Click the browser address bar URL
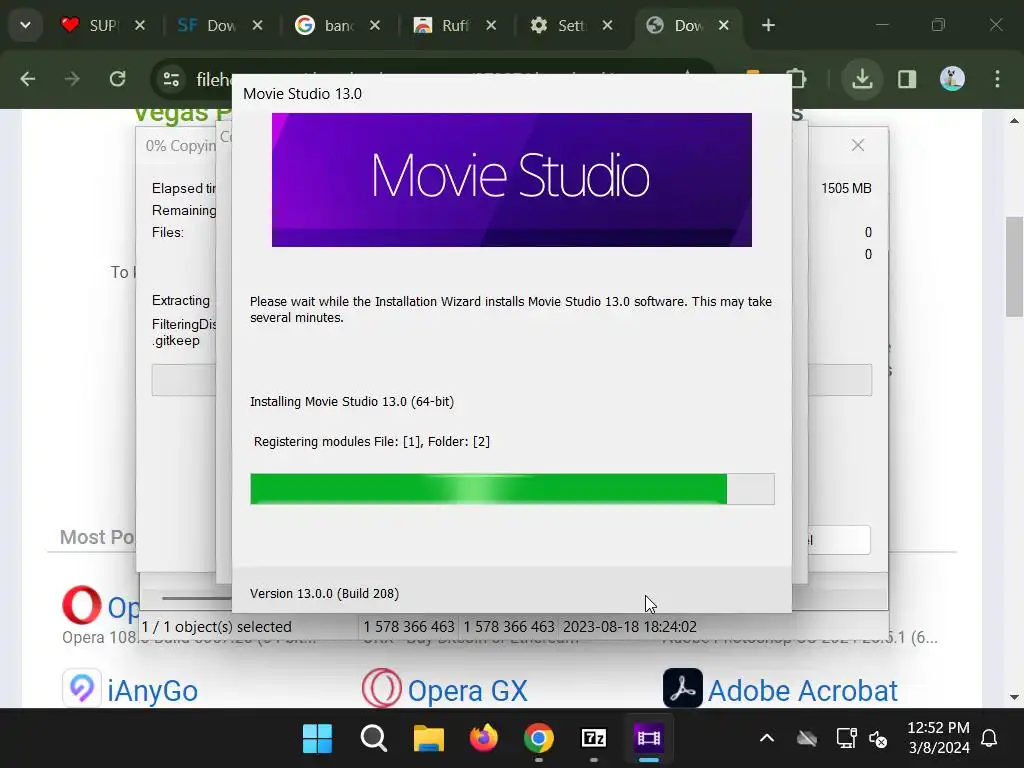This screenshot has height=768, width=1024. [x=214, y=79]
